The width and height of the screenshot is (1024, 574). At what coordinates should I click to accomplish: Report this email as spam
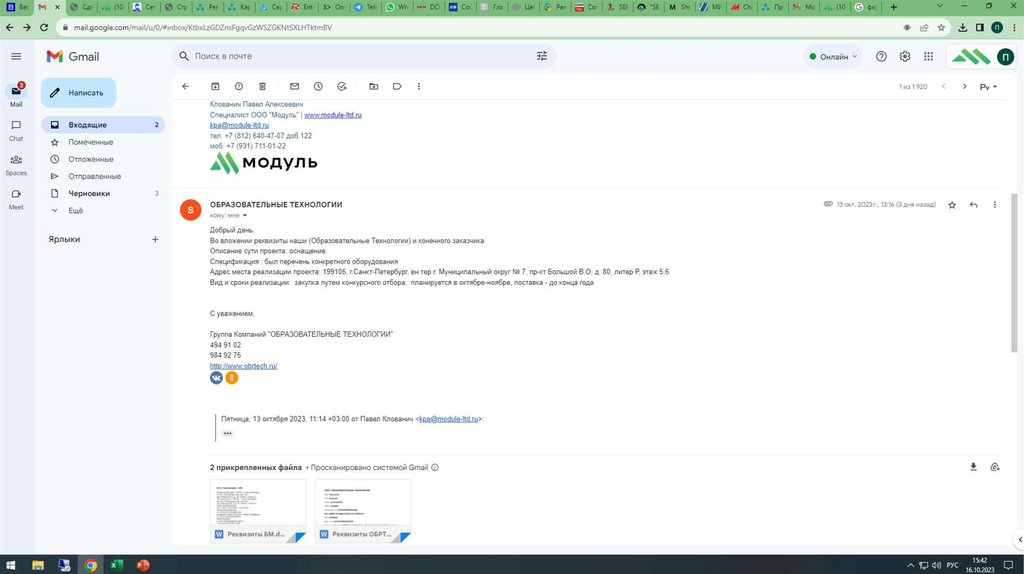238,86
